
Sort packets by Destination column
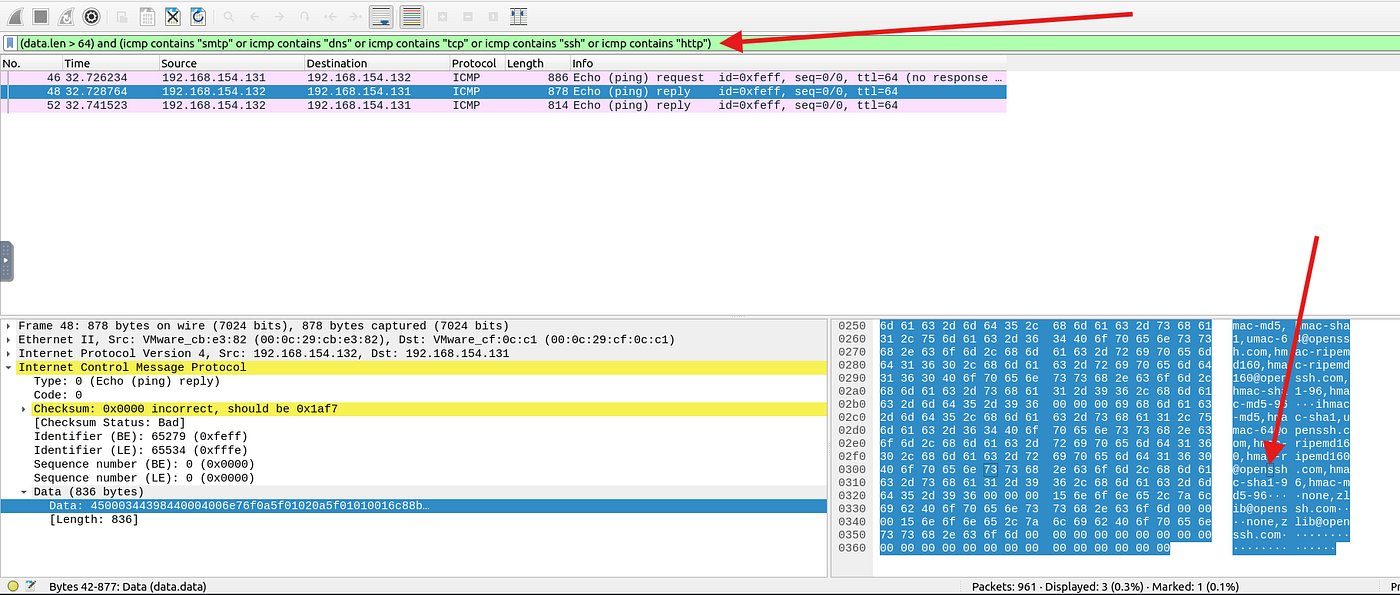pyautogui.click(x=377, y=63)
